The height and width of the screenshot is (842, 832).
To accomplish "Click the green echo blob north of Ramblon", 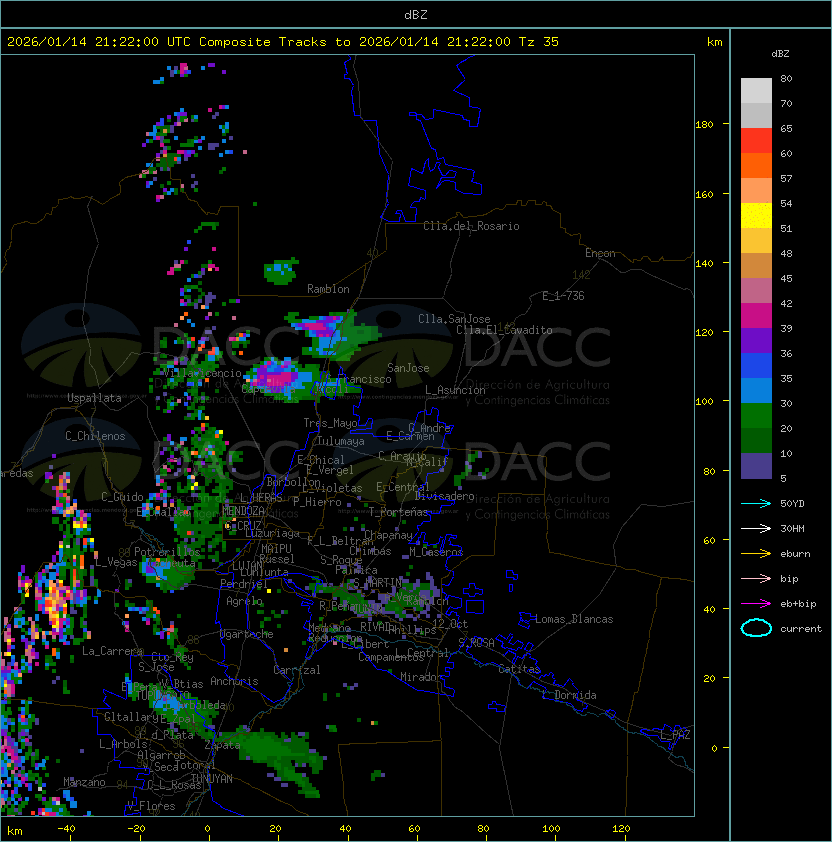I will pyautogui.click(x=281, y=271).
